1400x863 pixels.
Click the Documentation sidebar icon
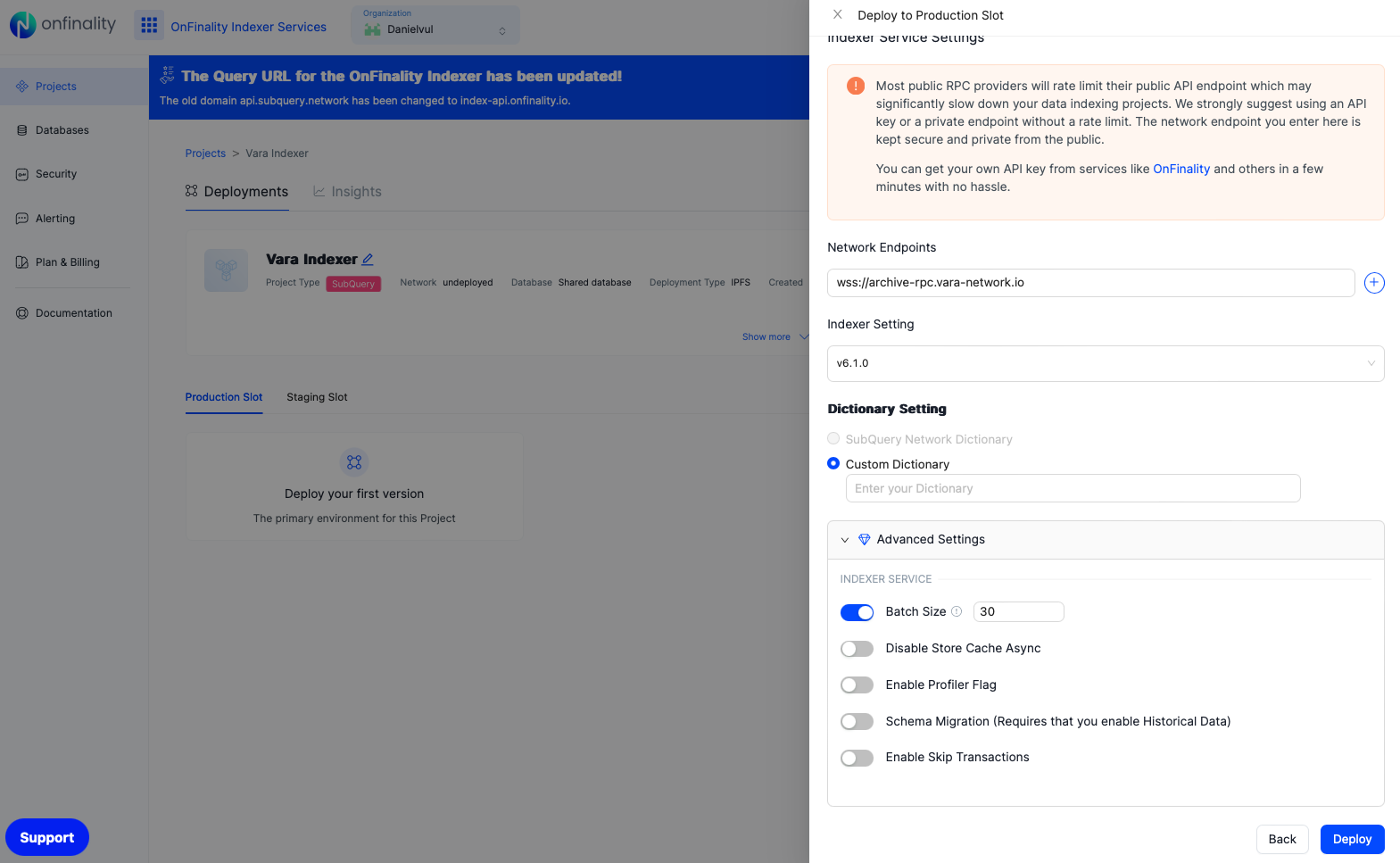pyautogui.click(x=22, y=313)
